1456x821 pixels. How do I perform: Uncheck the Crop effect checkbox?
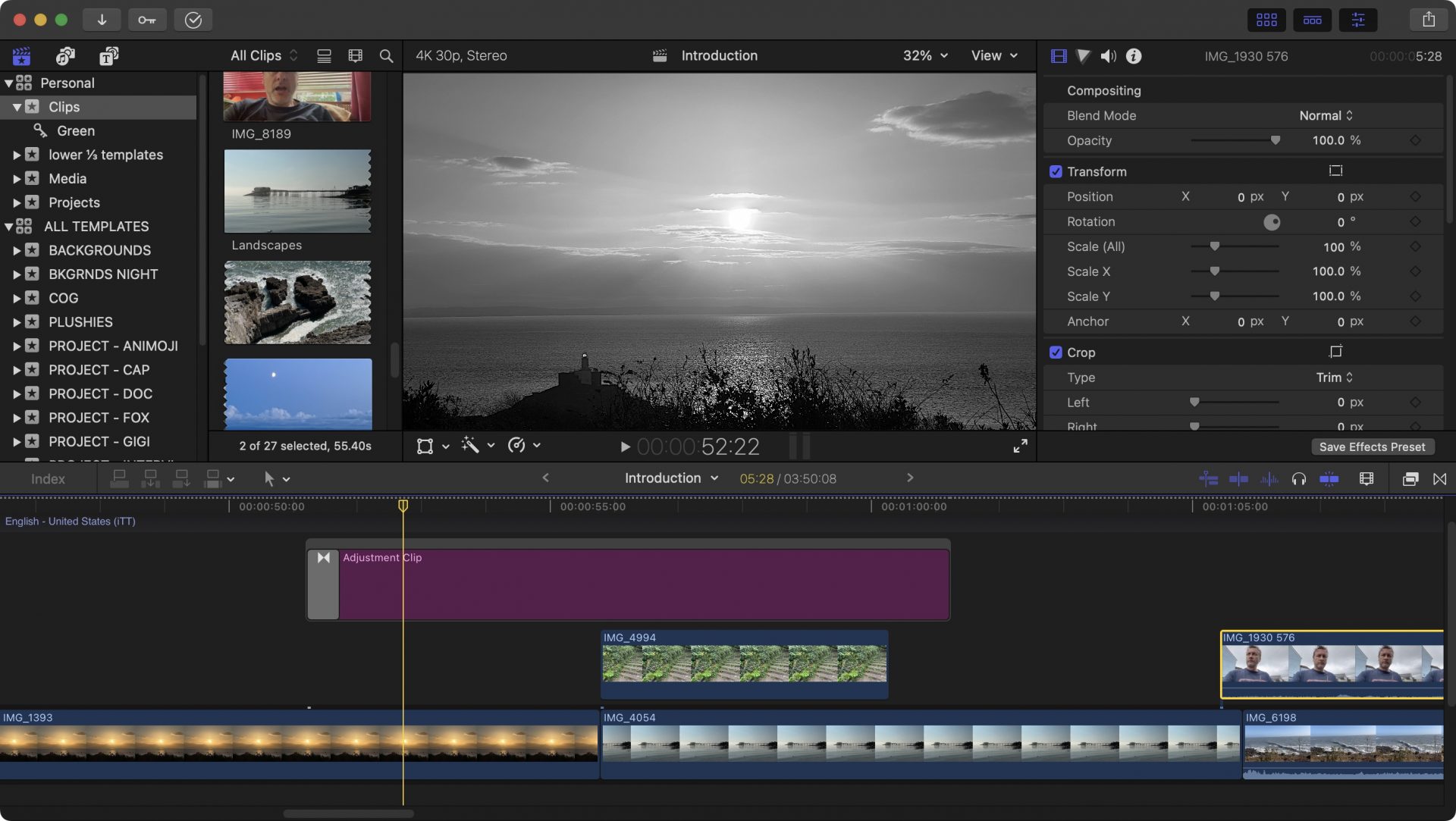pyautogui.click(x=1056, y=352)
